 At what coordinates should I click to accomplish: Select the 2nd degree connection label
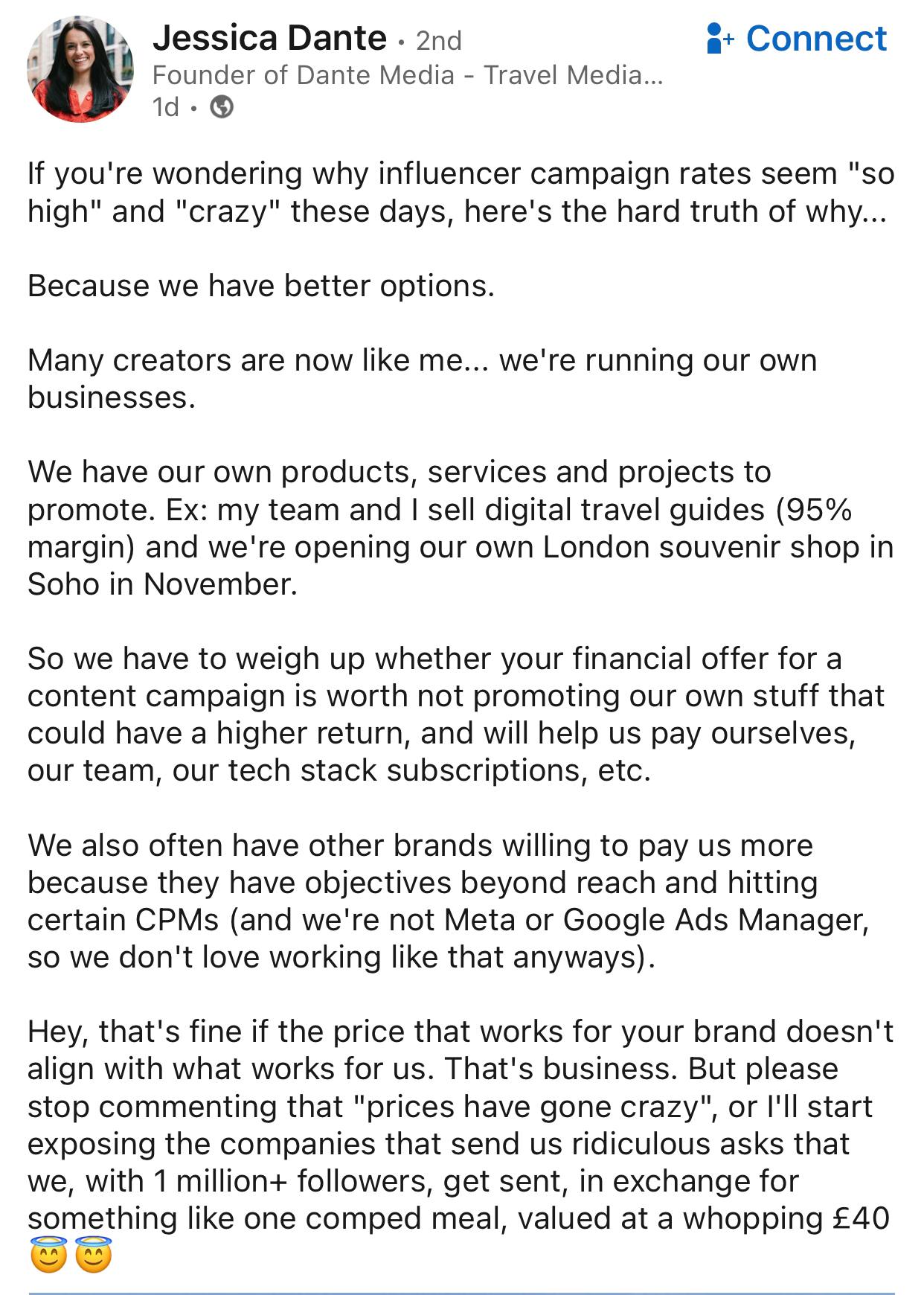440,41
